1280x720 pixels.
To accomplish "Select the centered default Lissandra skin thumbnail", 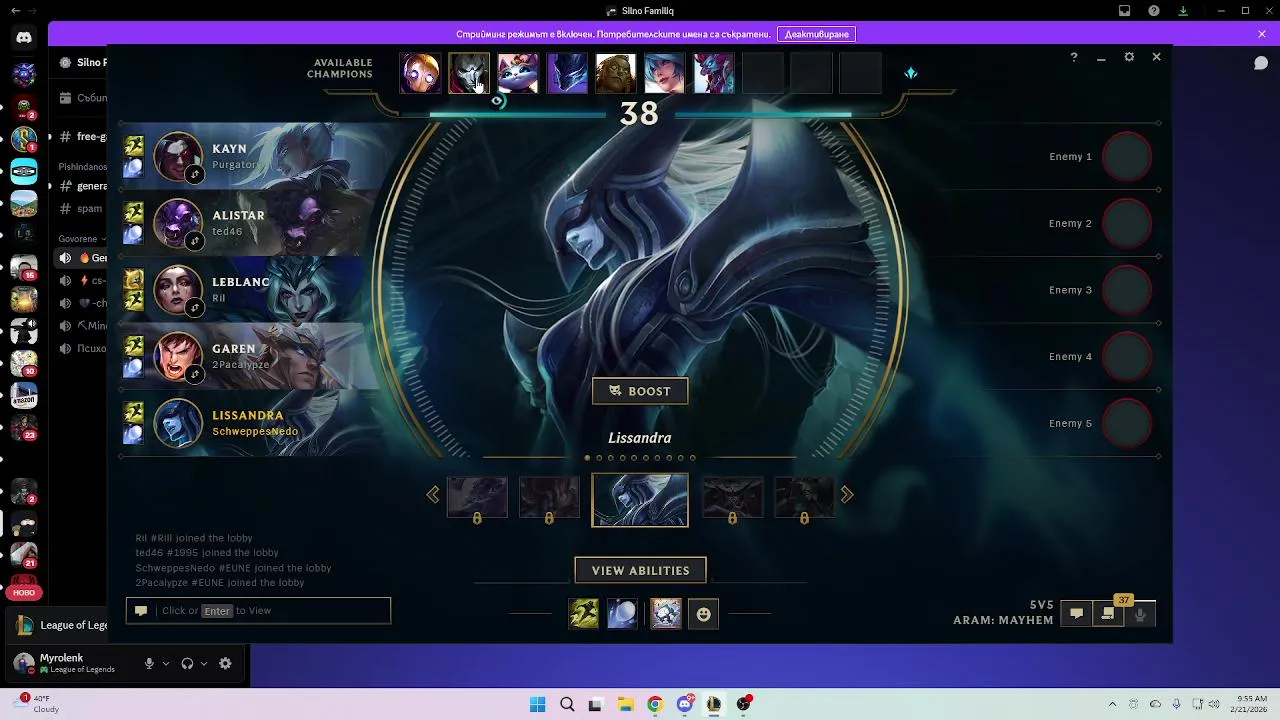I will (640, 500).
